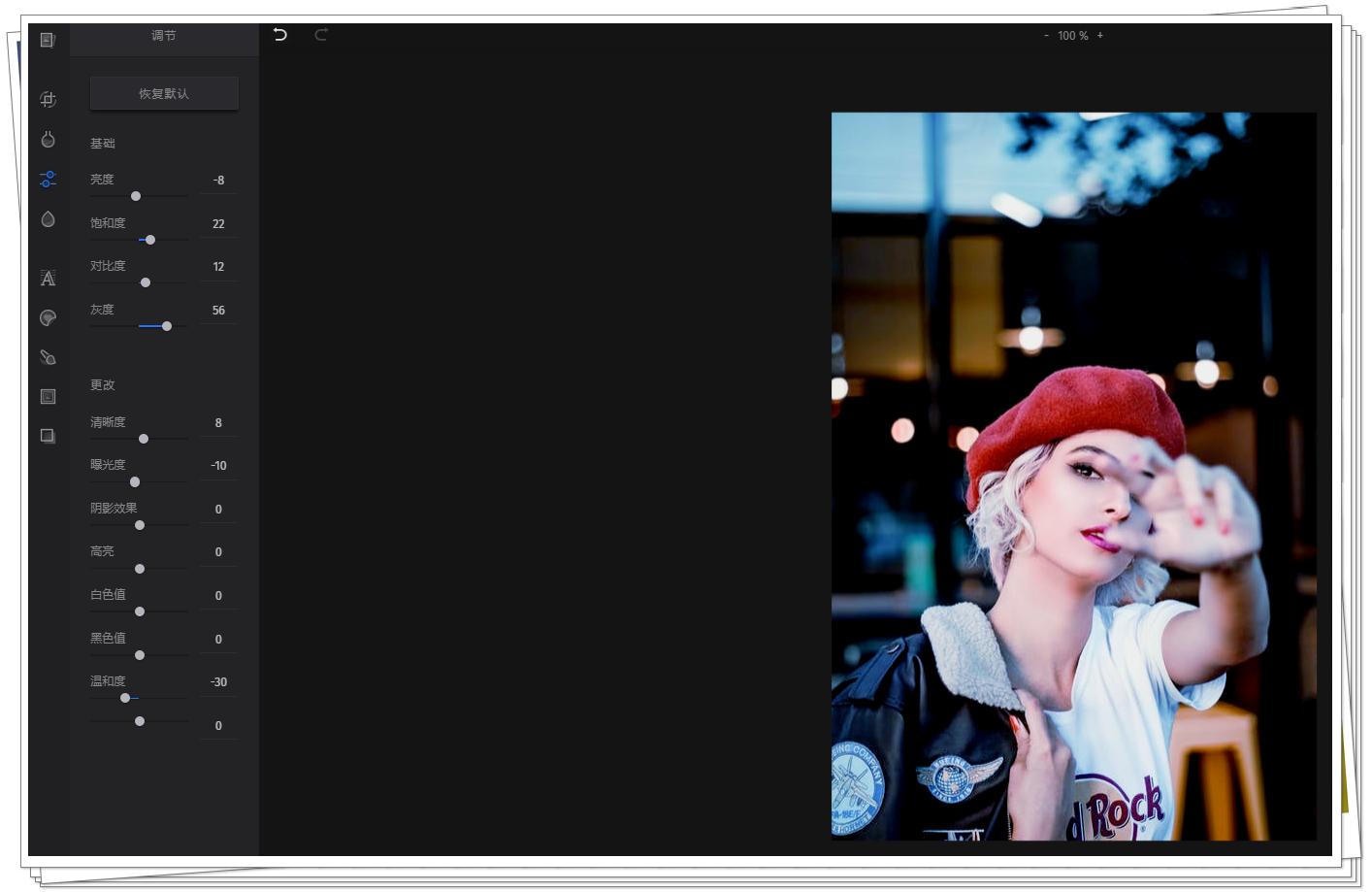The height and width of the screenshot is (892, 1372).
Task: Click the 恢复默认 reset button
Action: pos(164,94)
